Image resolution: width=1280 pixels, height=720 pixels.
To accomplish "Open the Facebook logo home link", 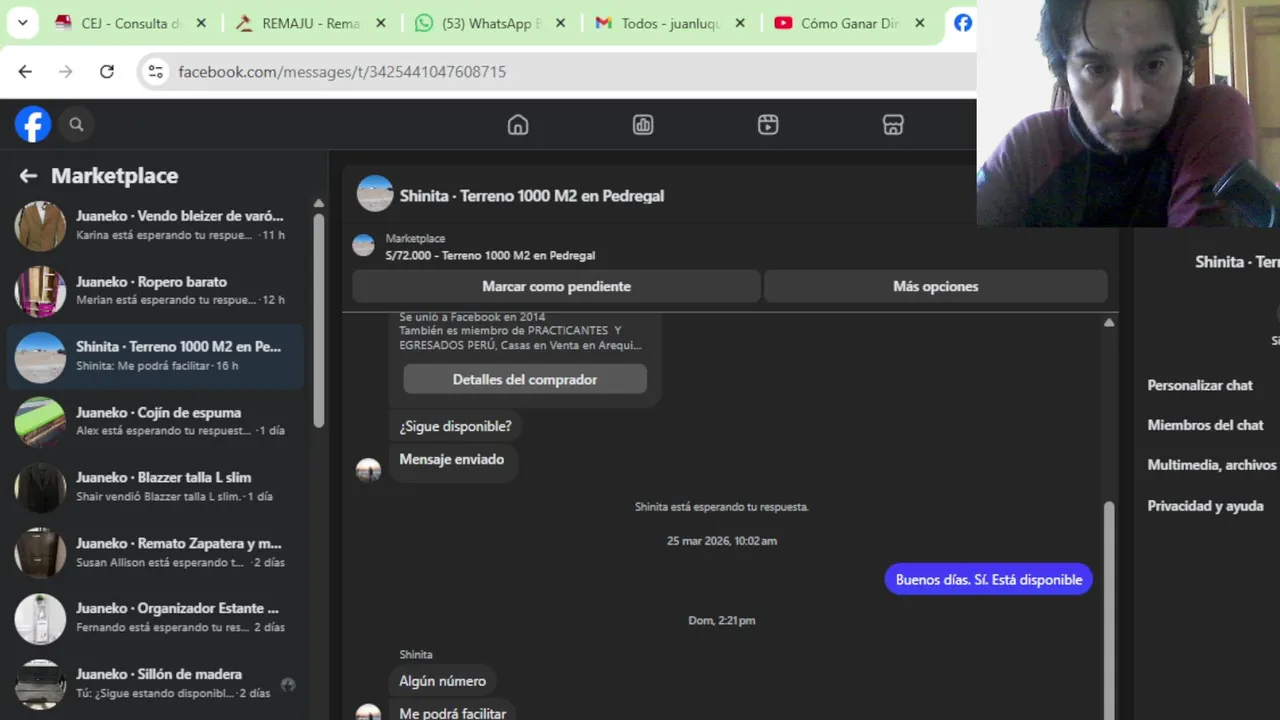I will (x=33, y=125).
